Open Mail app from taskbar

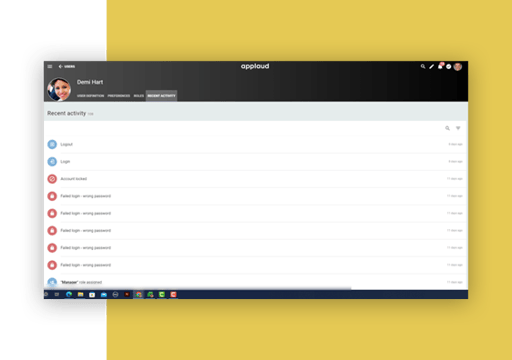pyautogui.click(x=104, y=294)
